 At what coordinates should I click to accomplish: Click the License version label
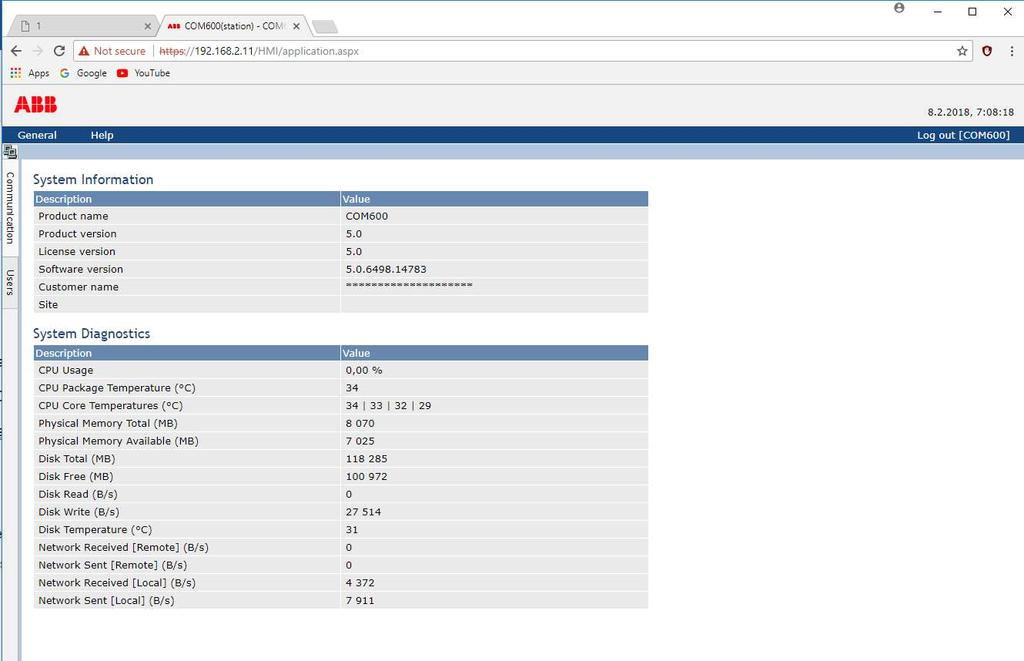(76, 251)
